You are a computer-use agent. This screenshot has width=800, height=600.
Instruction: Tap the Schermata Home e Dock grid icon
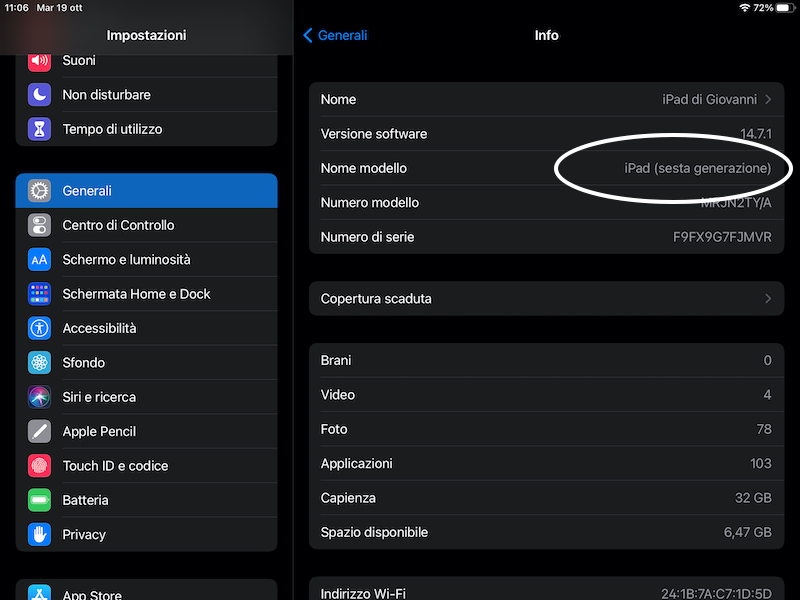tap(39, 294)
